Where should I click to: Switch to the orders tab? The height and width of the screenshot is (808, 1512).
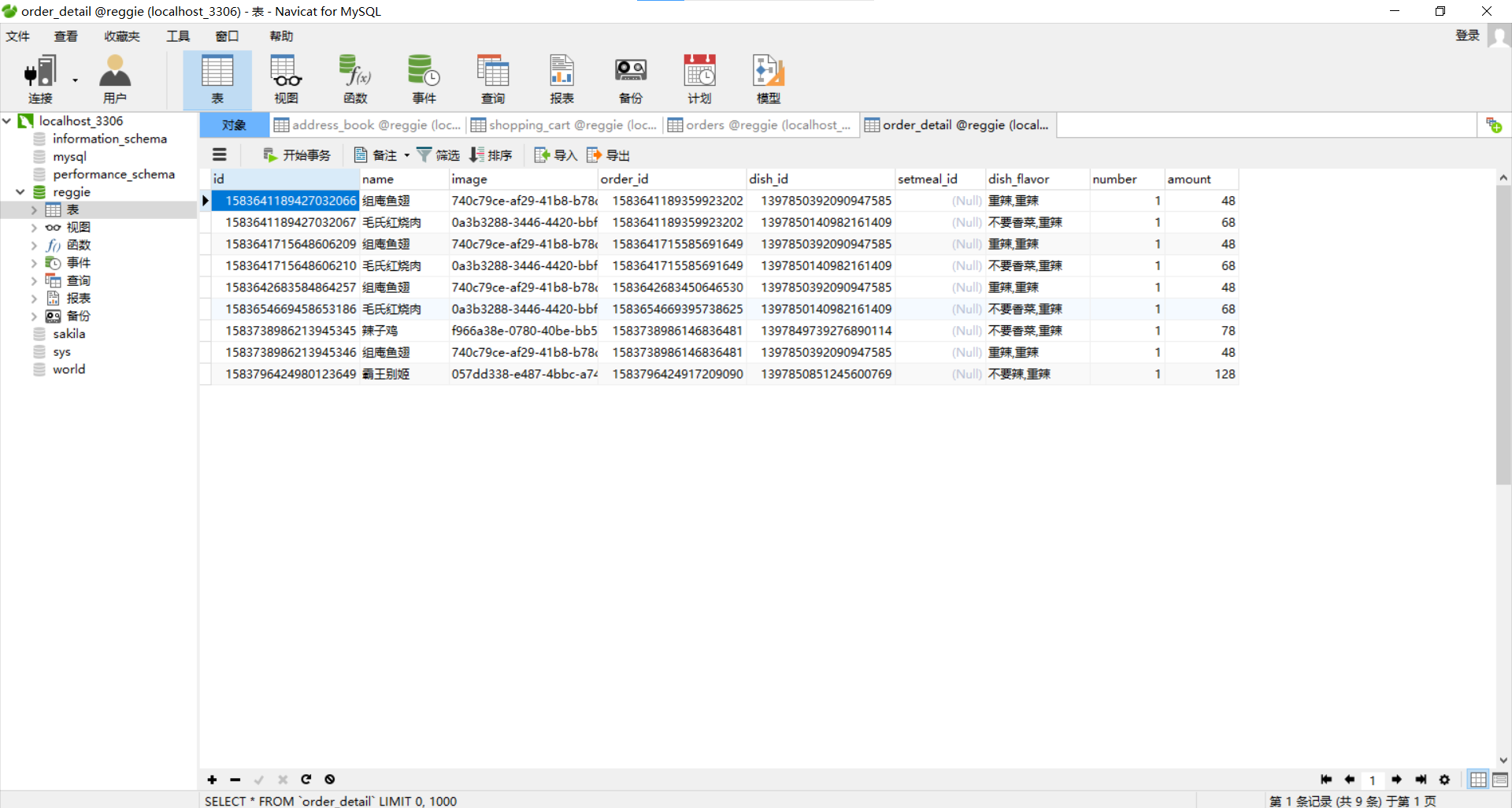point(762,125)
